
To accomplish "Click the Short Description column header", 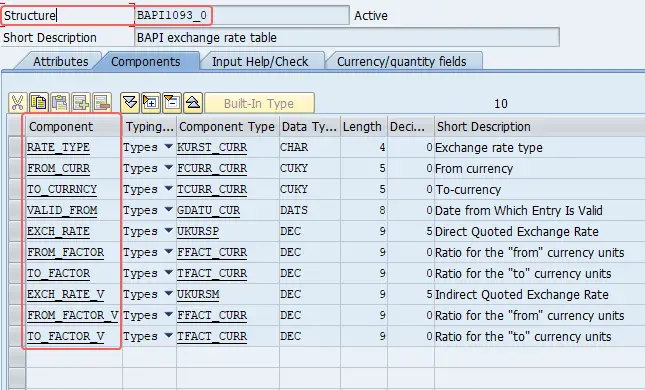I will (540, 127).
